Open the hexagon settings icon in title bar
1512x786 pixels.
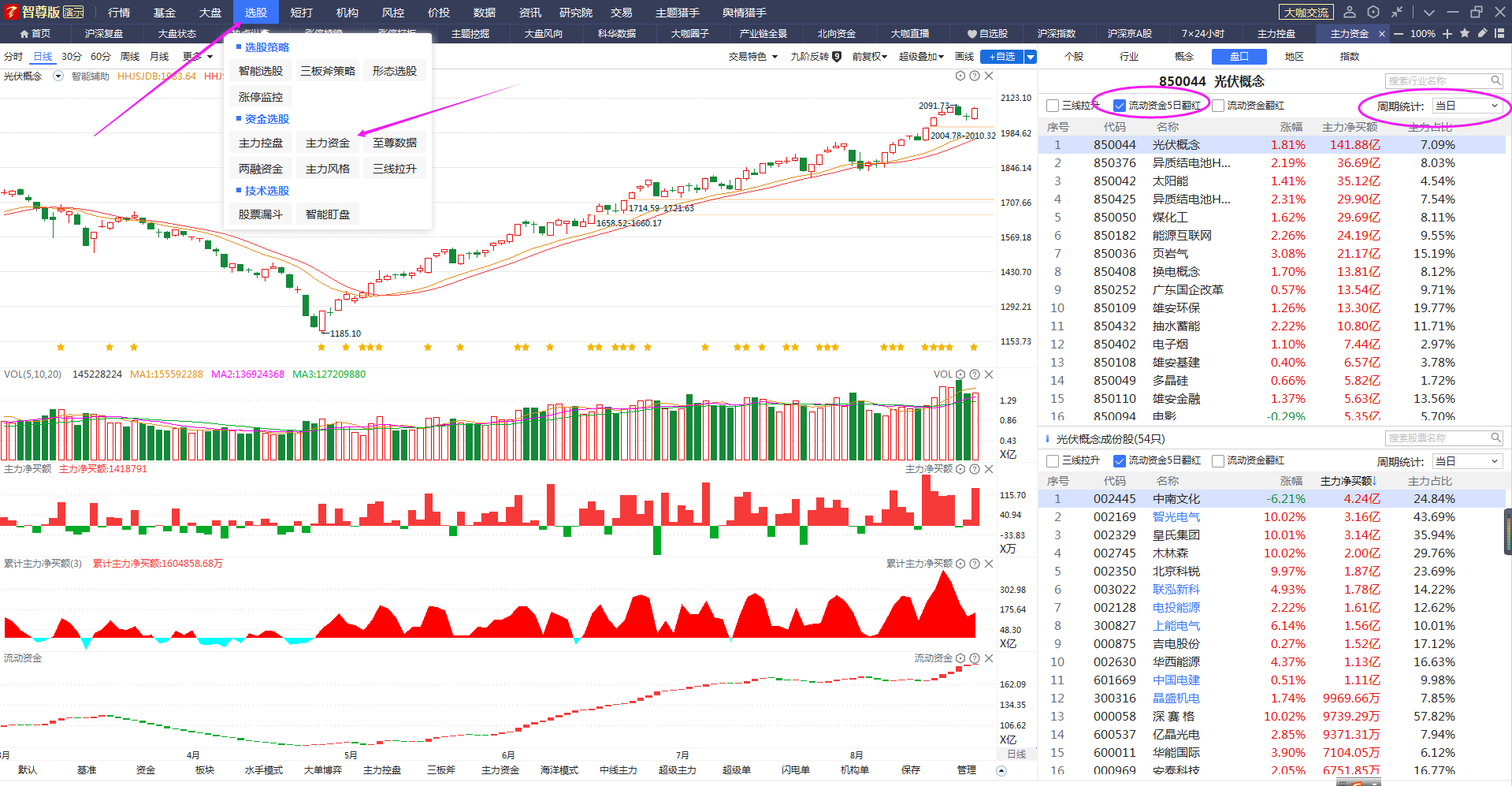1373,12
